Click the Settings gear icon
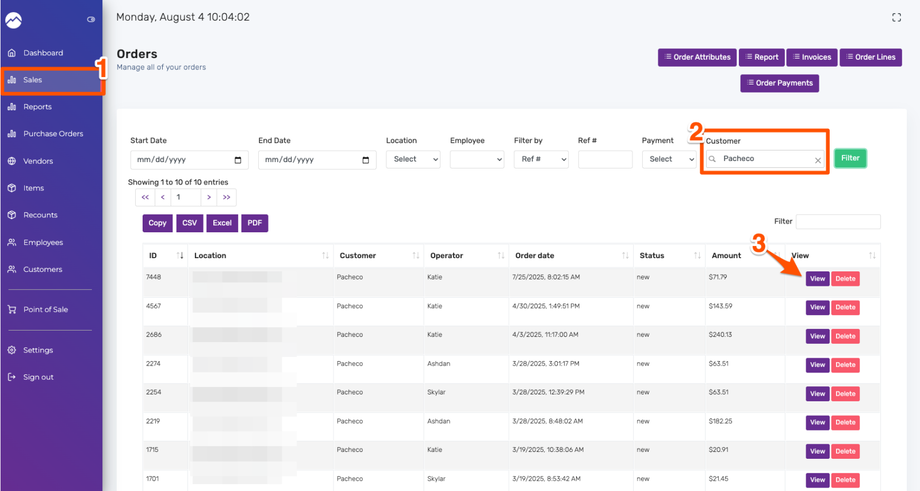Viewport: 920px width, 491px height. pos(12,351)
